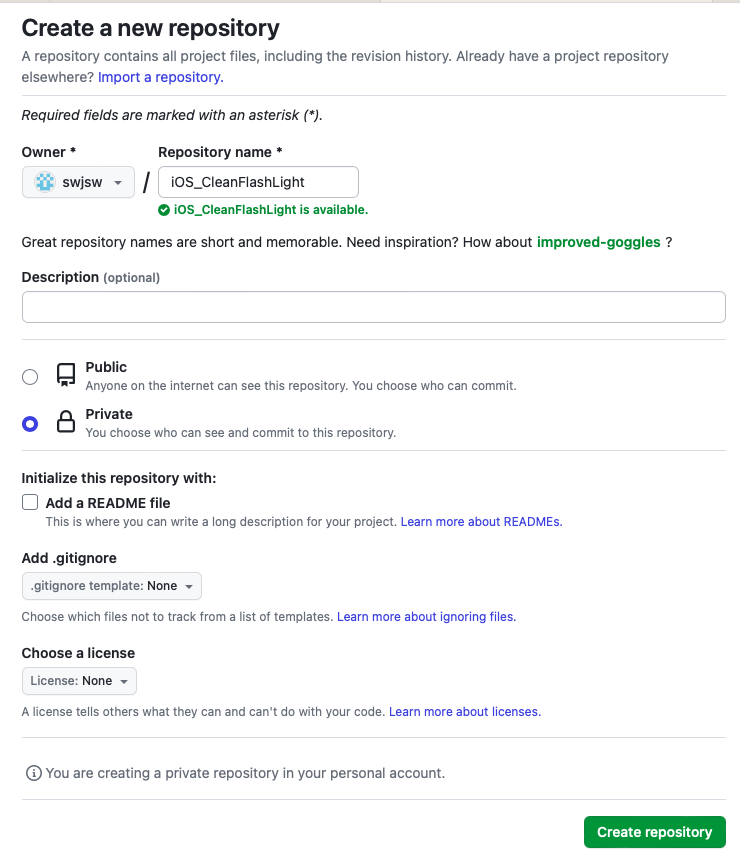
Task: Focus the Repository name input field
Action: [x=258, y=182]
